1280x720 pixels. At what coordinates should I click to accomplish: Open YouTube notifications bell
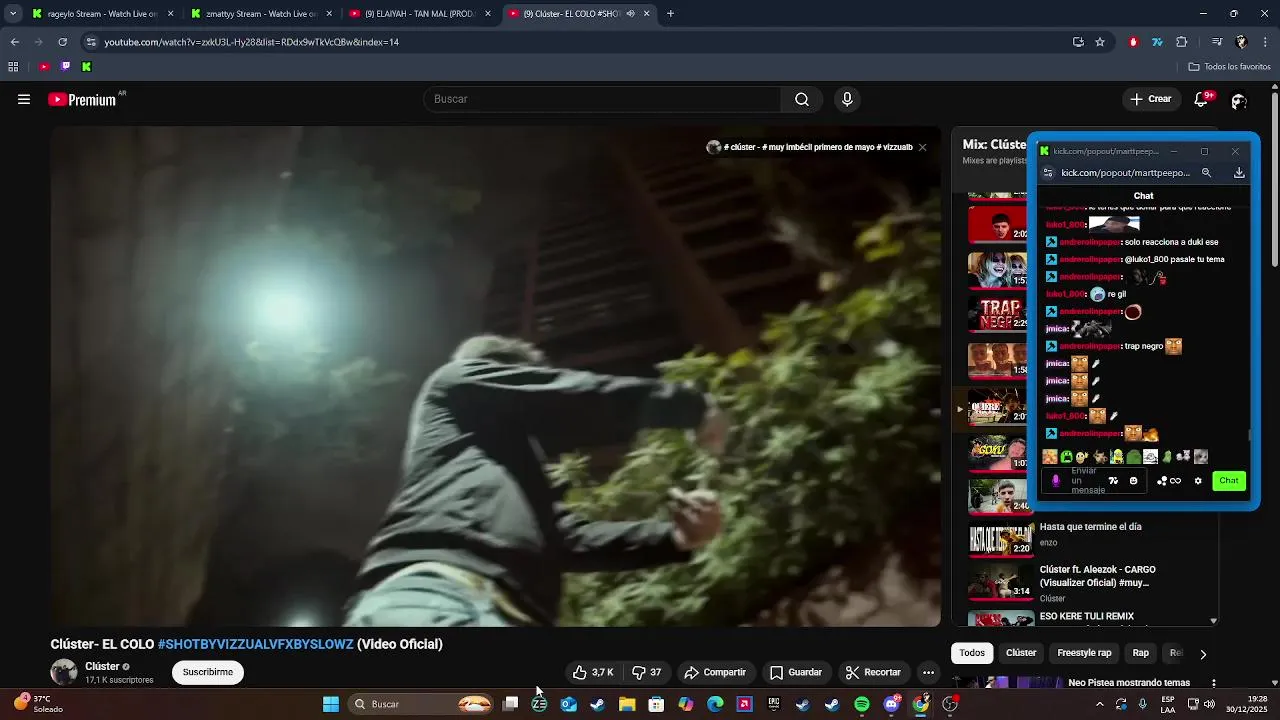(1202, 99)
